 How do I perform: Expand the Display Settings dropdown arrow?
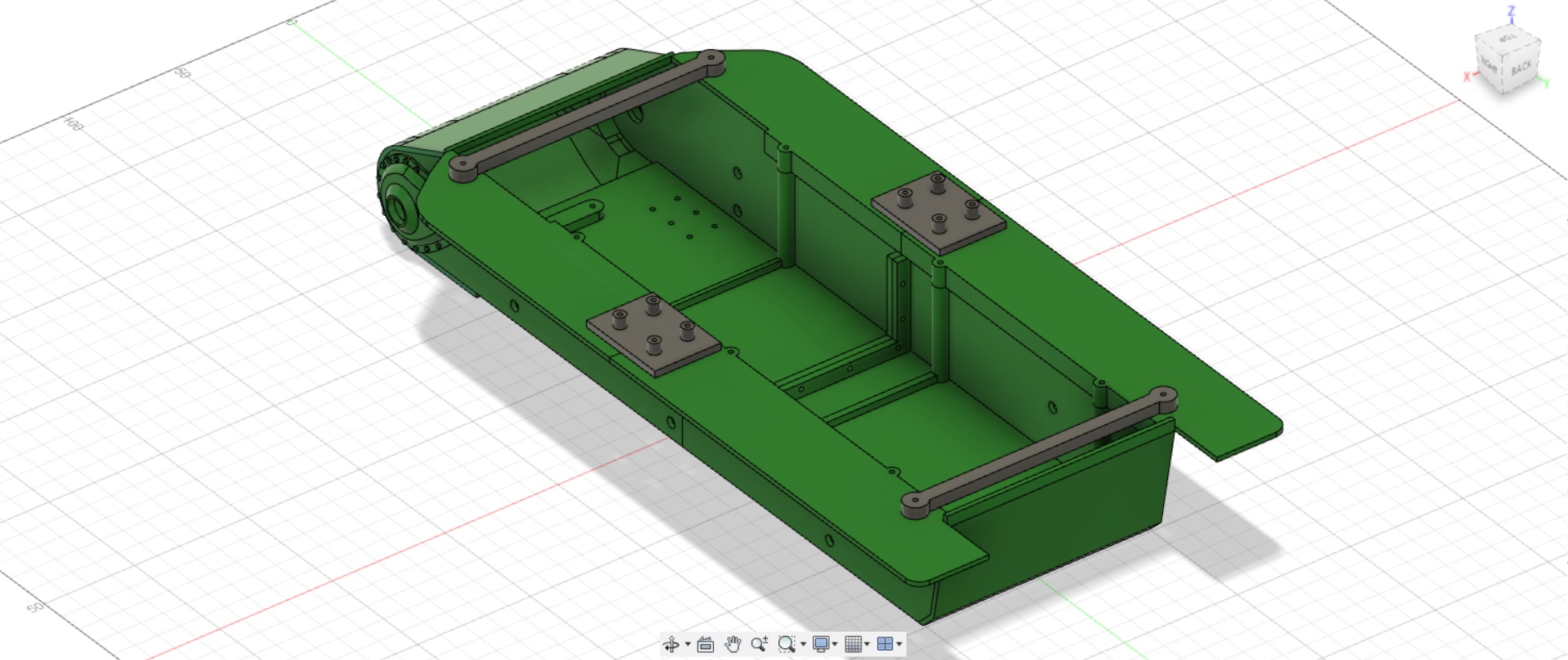click(x=835, y=644)
